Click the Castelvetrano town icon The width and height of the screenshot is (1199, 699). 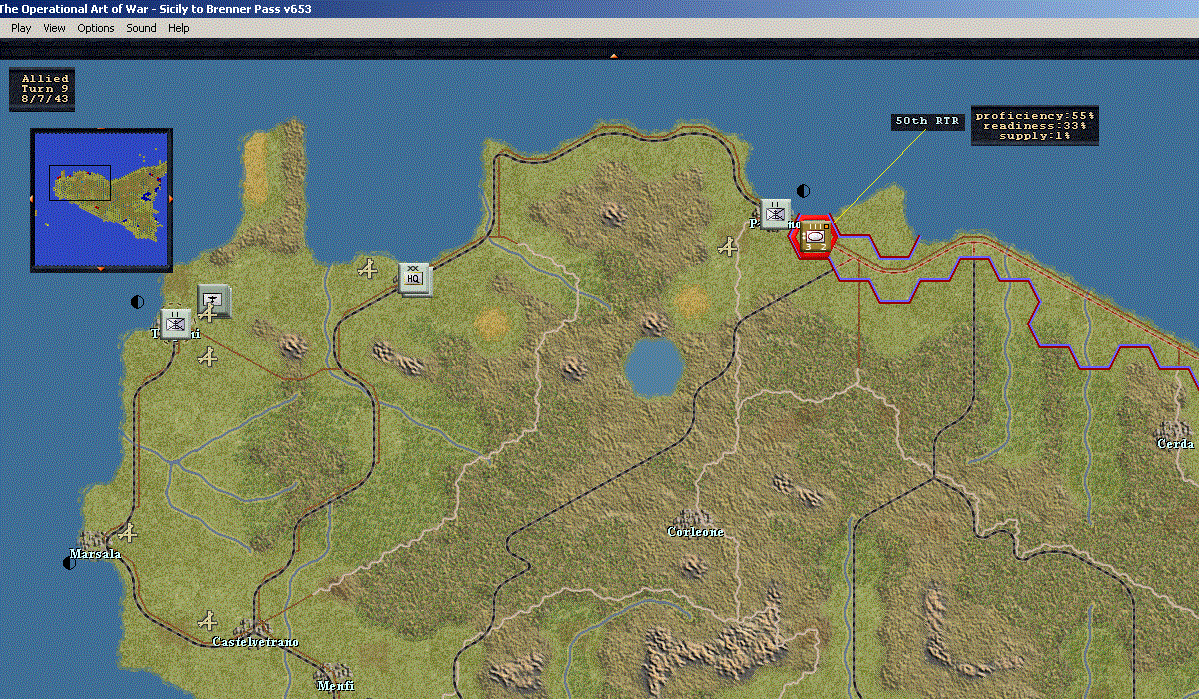click(252, 628)
